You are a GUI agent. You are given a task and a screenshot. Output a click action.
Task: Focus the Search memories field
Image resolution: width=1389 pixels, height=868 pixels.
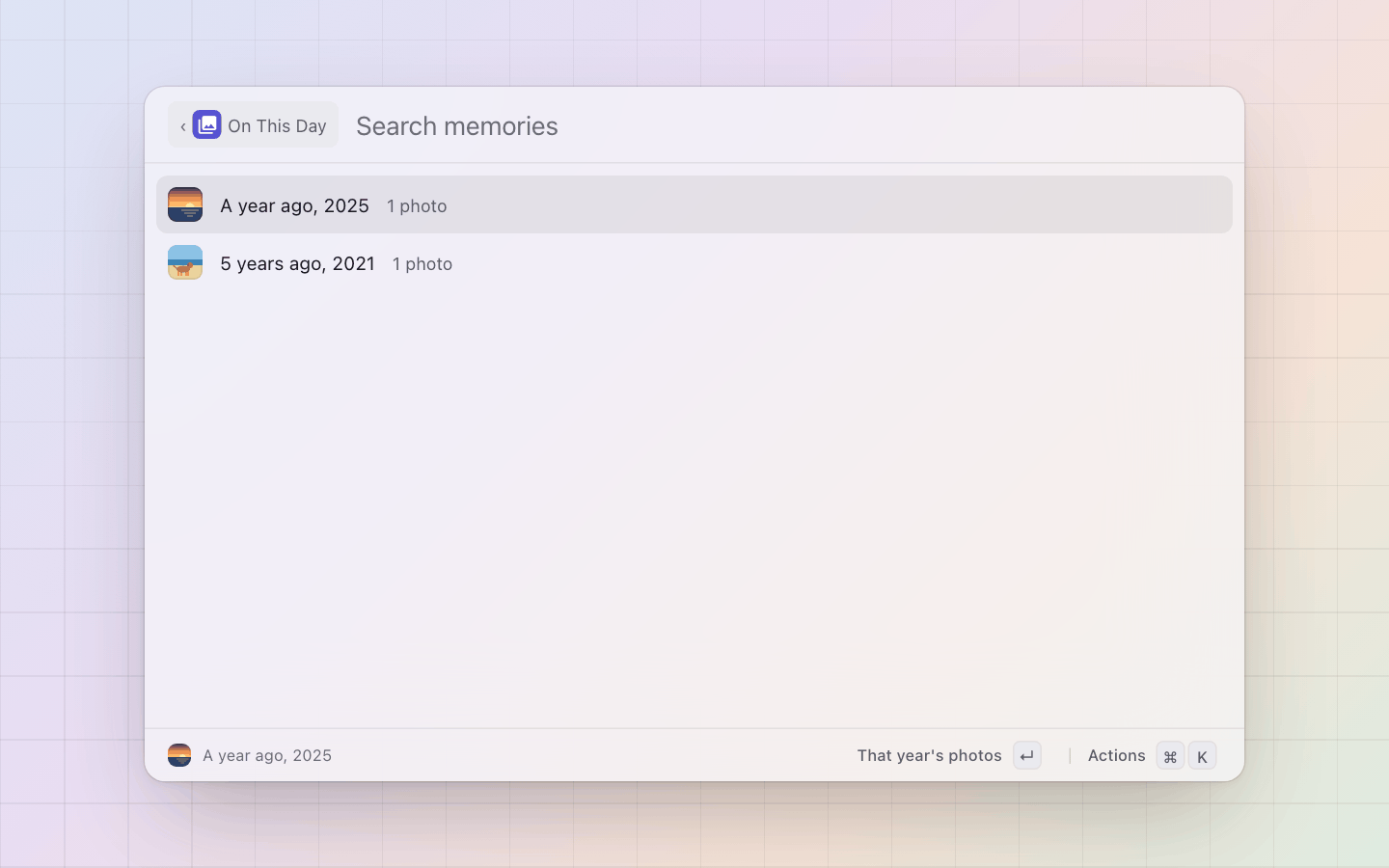click(x=791, y=125)
